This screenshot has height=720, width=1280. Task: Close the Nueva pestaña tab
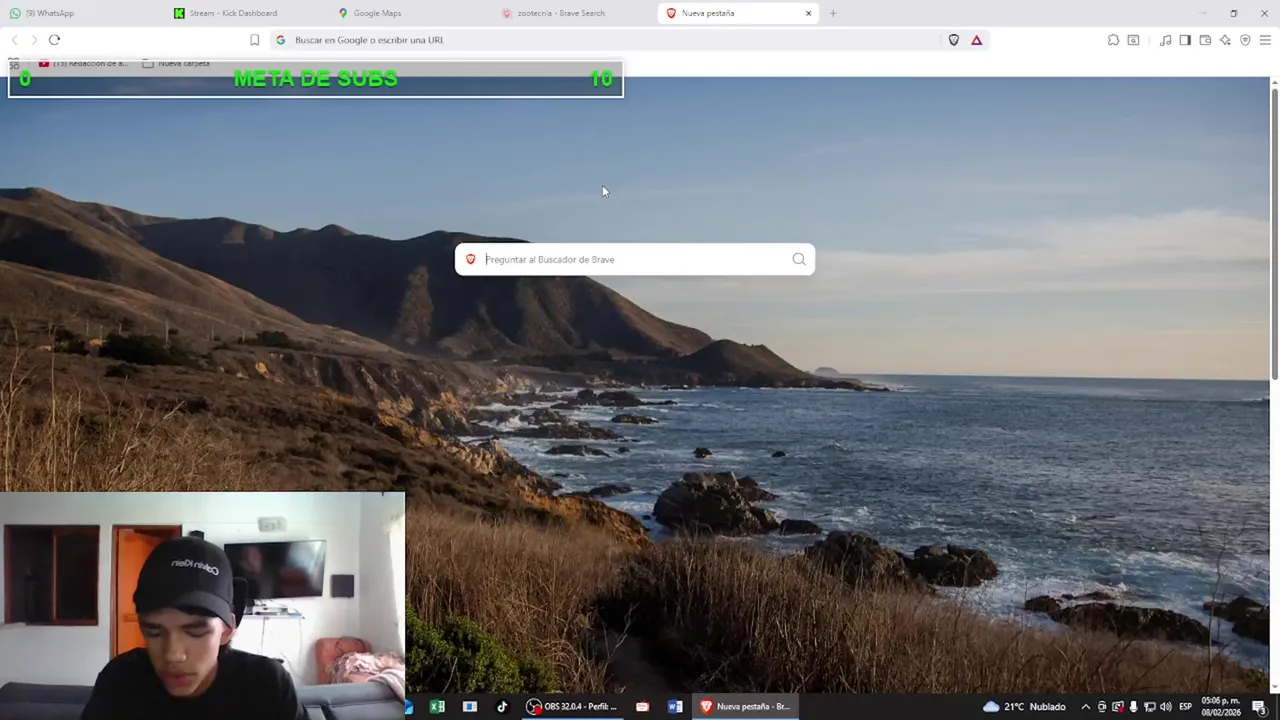pos(808,13)
